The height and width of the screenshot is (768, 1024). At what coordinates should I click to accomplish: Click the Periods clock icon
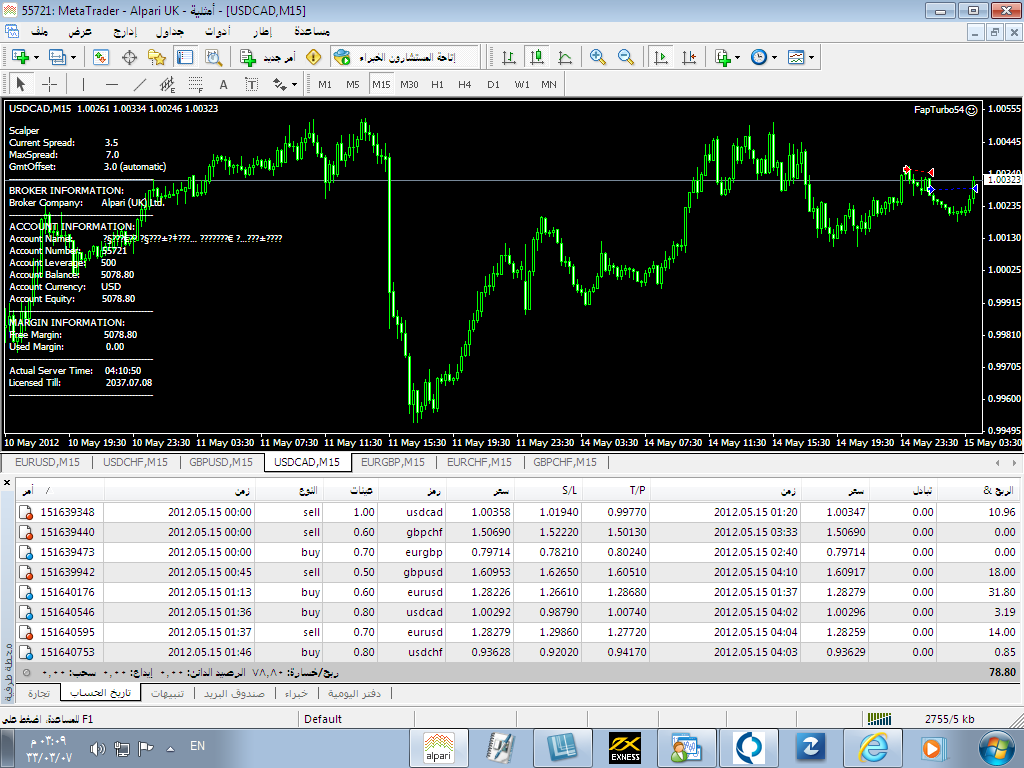758,57
